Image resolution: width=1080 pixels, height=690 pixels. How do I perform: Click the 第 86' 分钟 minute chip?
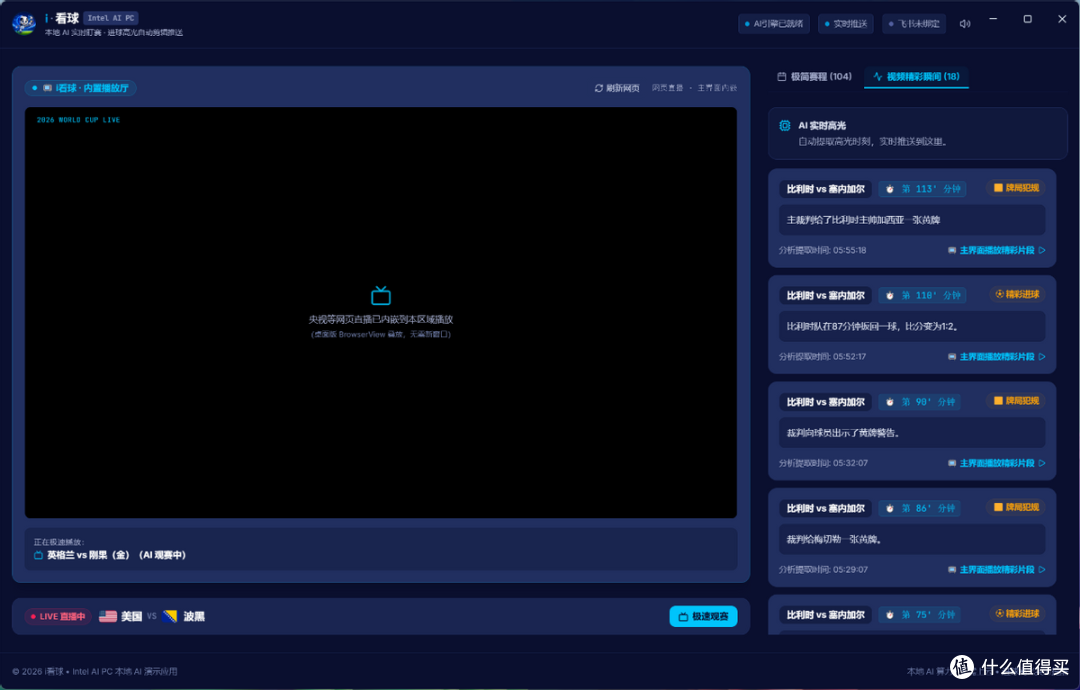(x=920, y=508)
